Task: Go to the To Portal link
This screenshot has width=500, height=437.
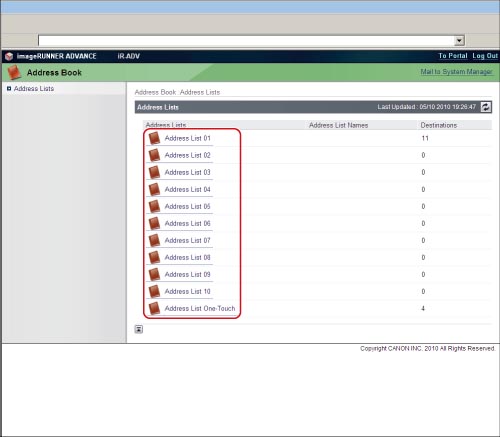Action: pyautogui.click(x=453, y=56)
